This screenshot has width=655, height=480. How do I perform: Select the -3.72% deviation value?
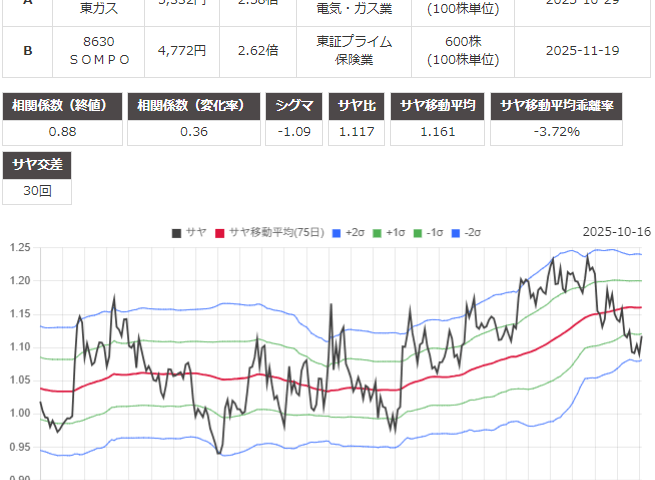pyautogui.click(x=570, y=132)
